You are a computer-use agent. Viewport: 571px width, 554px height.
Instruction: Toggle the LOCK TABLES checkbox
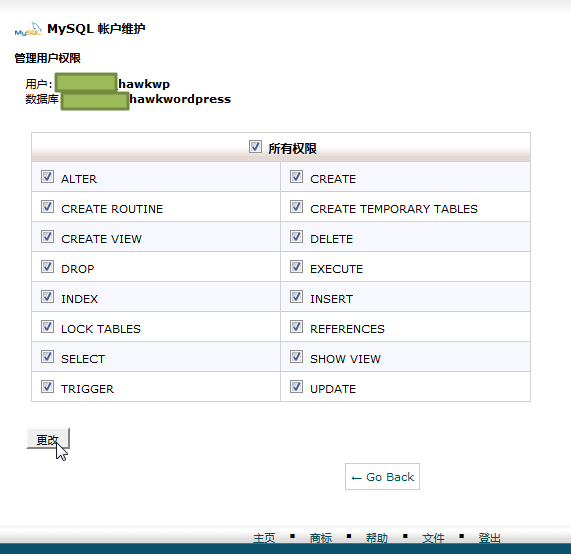click(x=47, y=327)
